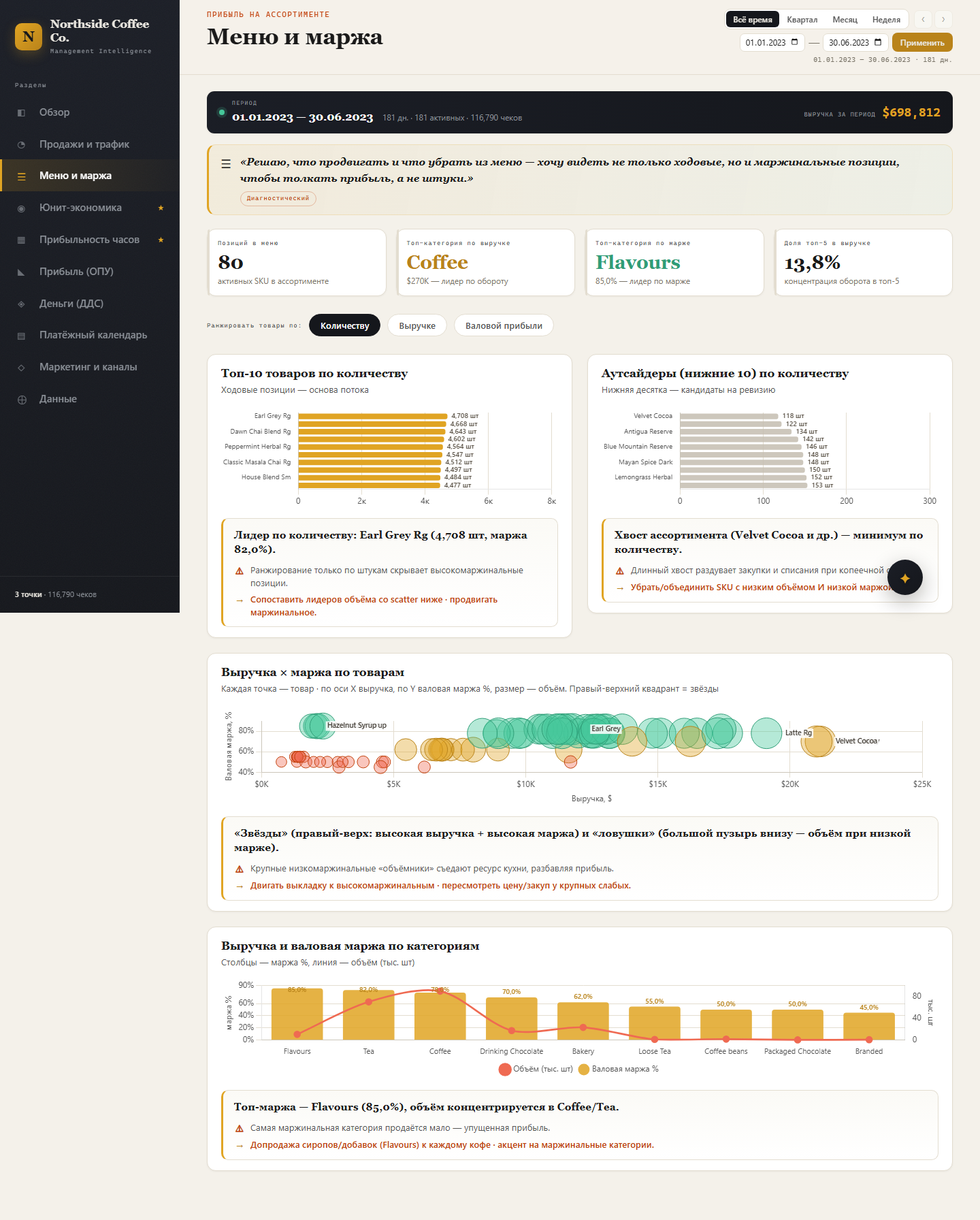980x1220 pixels.
Task: Rank products by Выручке
Action: point(417,325)
